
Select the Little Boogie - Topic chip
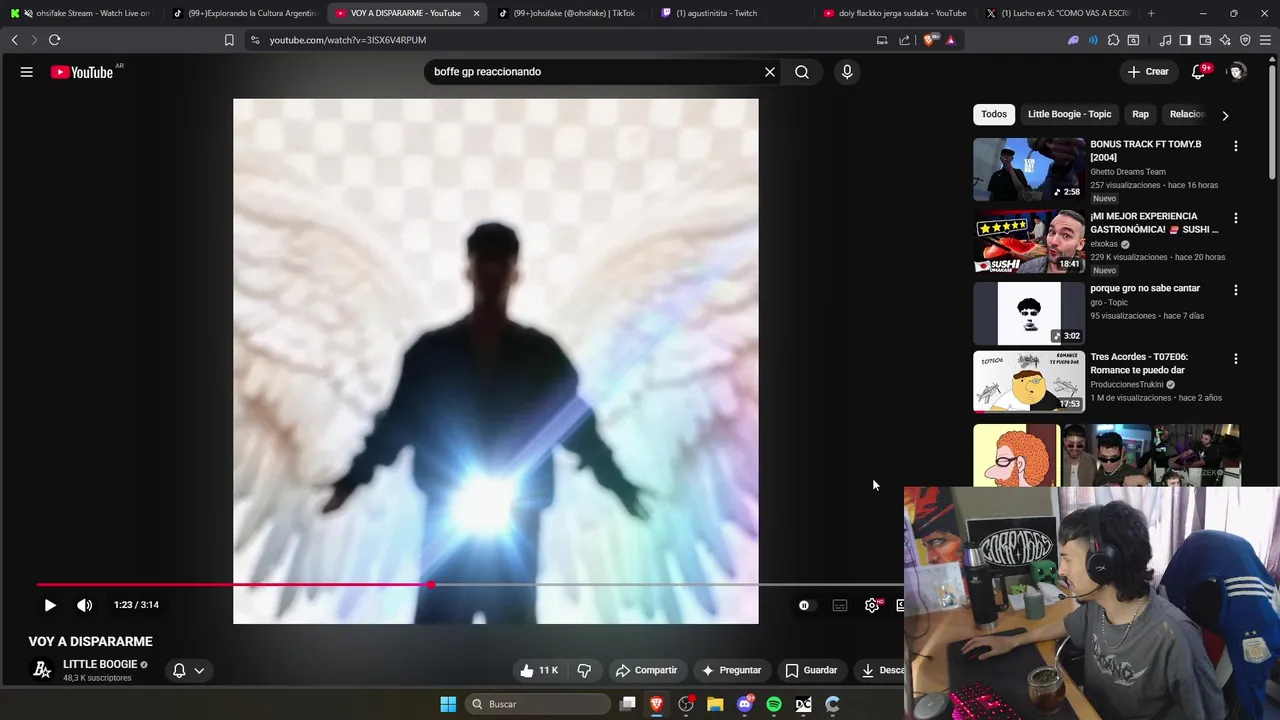[x=1069, y=114]
